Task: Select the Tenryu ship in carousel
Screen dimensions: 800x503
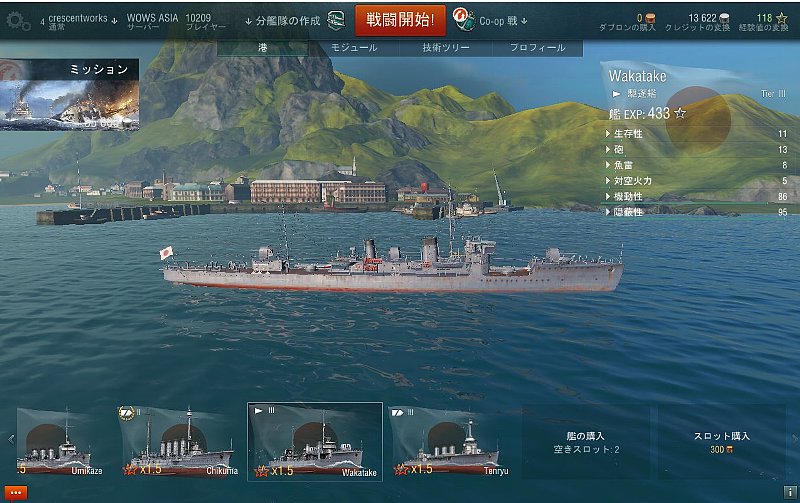Action: click(450, 442)
